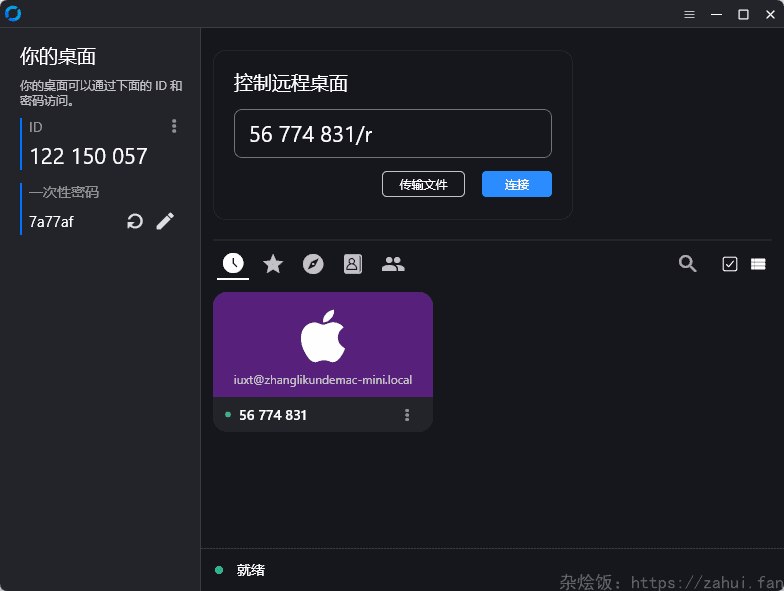784x591 pixels.
Task: Open the Discovered compass tab
Action: click(x=313, y=264)
